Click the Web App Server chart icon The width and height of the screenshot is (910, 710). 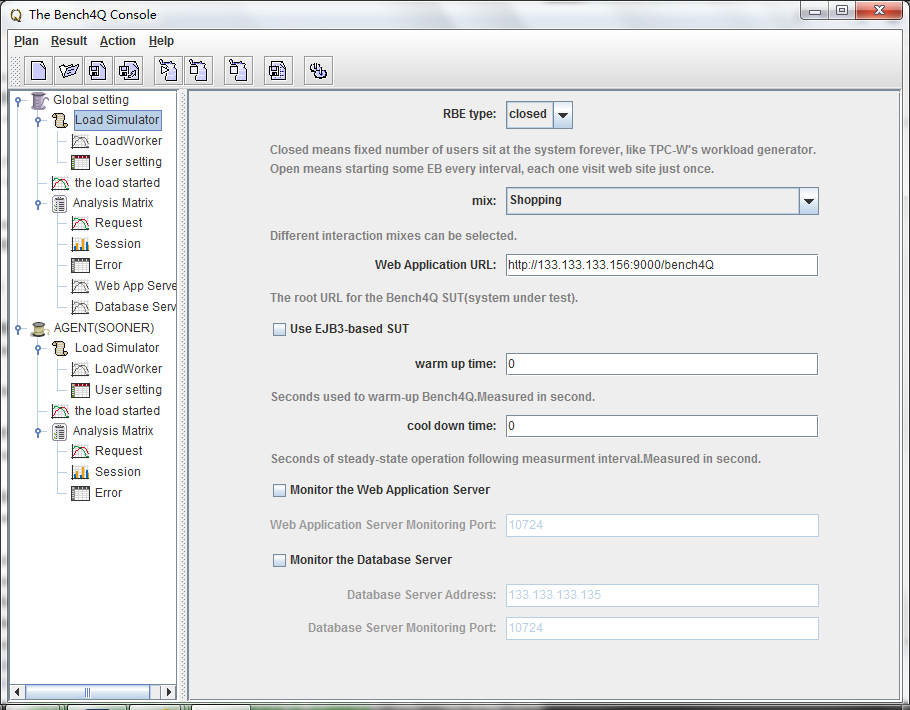click(80, 286)
